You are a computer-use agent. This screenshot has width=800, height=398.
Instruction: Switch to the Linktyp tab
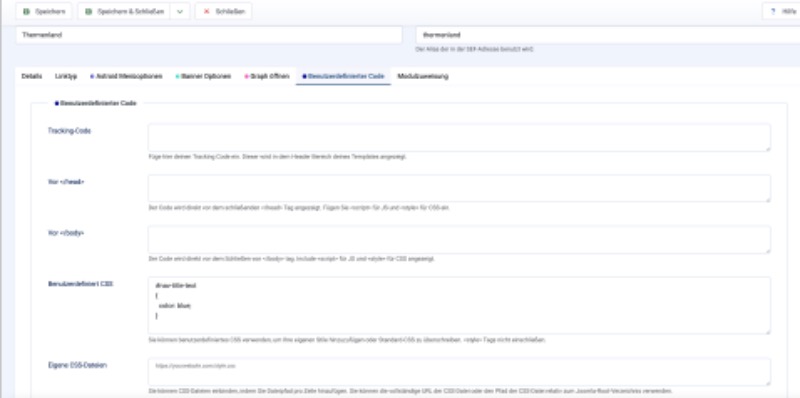click(x=66, y=76)
